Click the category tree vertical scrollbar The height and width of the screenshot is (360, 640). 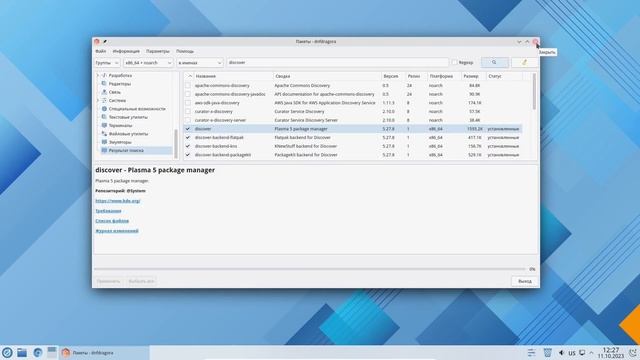(176, 143)
